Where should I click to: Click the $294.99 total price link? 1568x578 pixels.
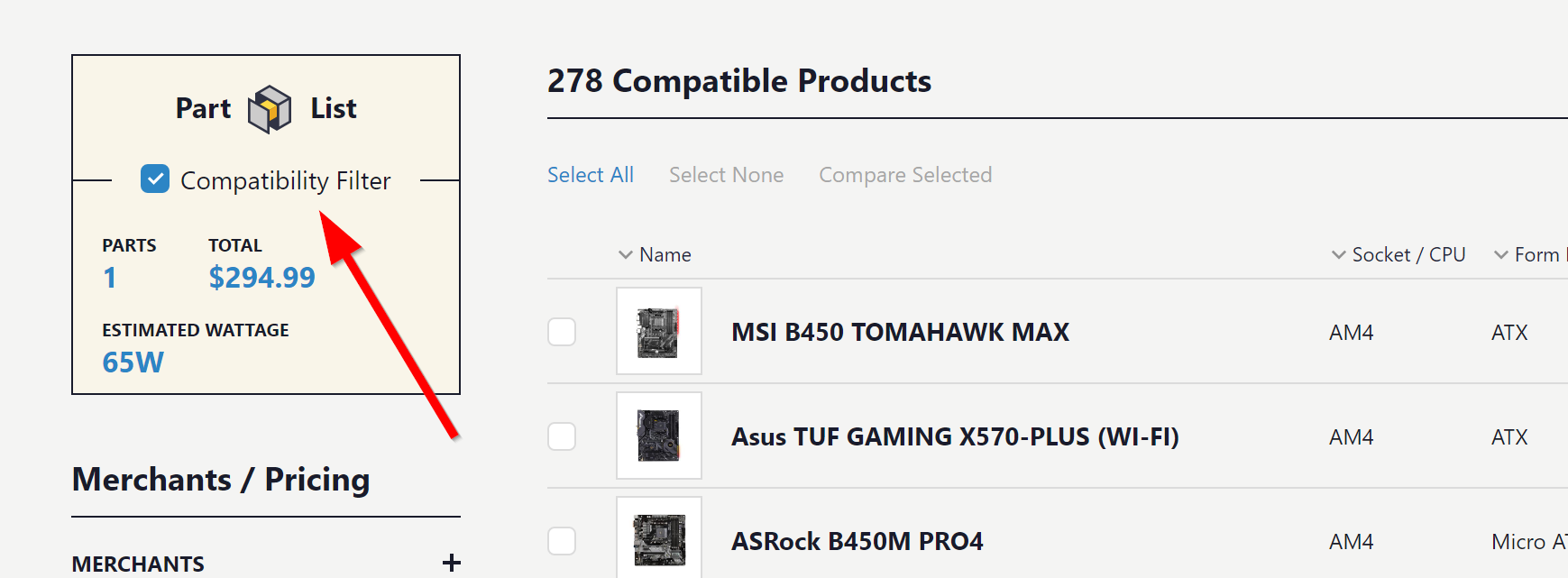click(261, 277)
